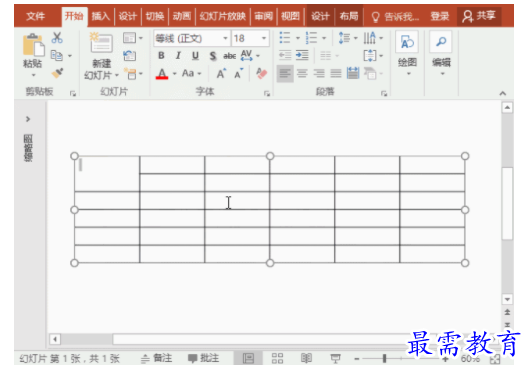Open the Bullets dropdown arrow
The height and width of the screenshot is (375, 529).
click(x=298, y=38)
